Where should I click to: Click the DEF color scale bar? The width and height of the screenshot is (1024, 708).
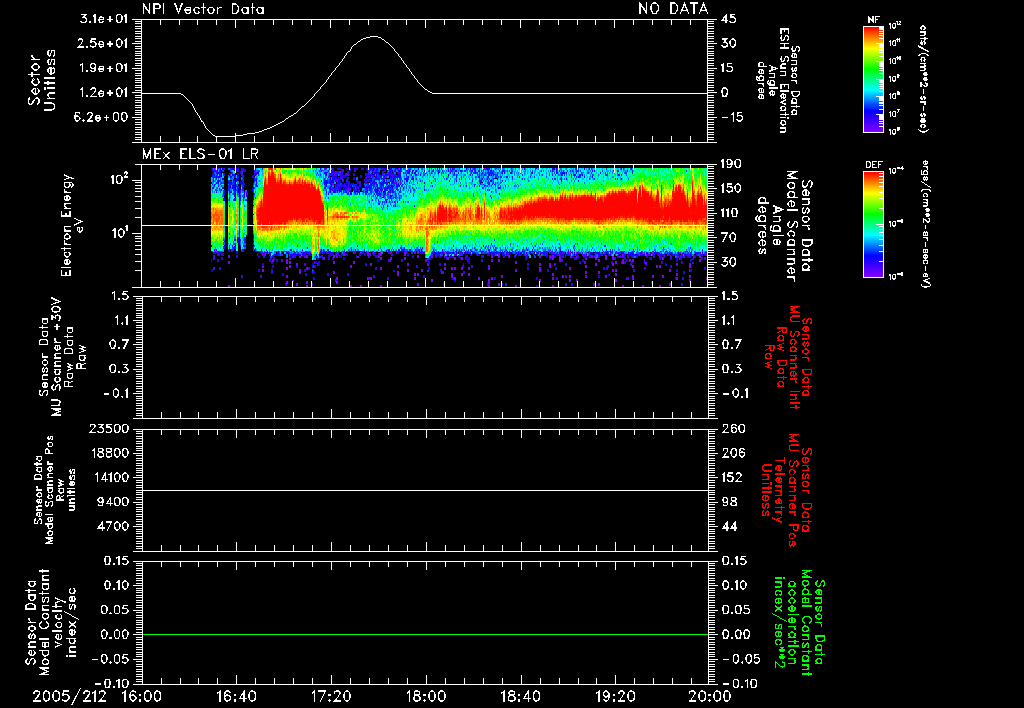[873, 223]
